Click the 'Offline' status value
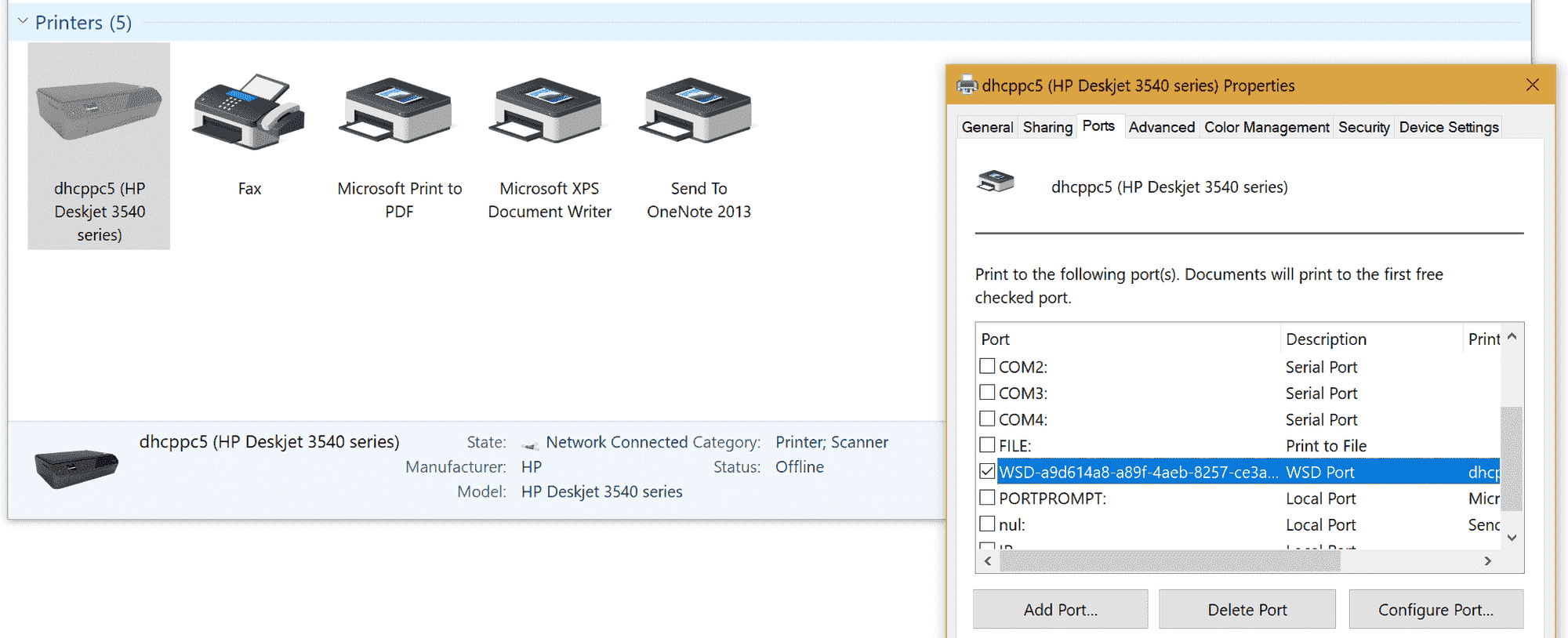 (800, 466)
